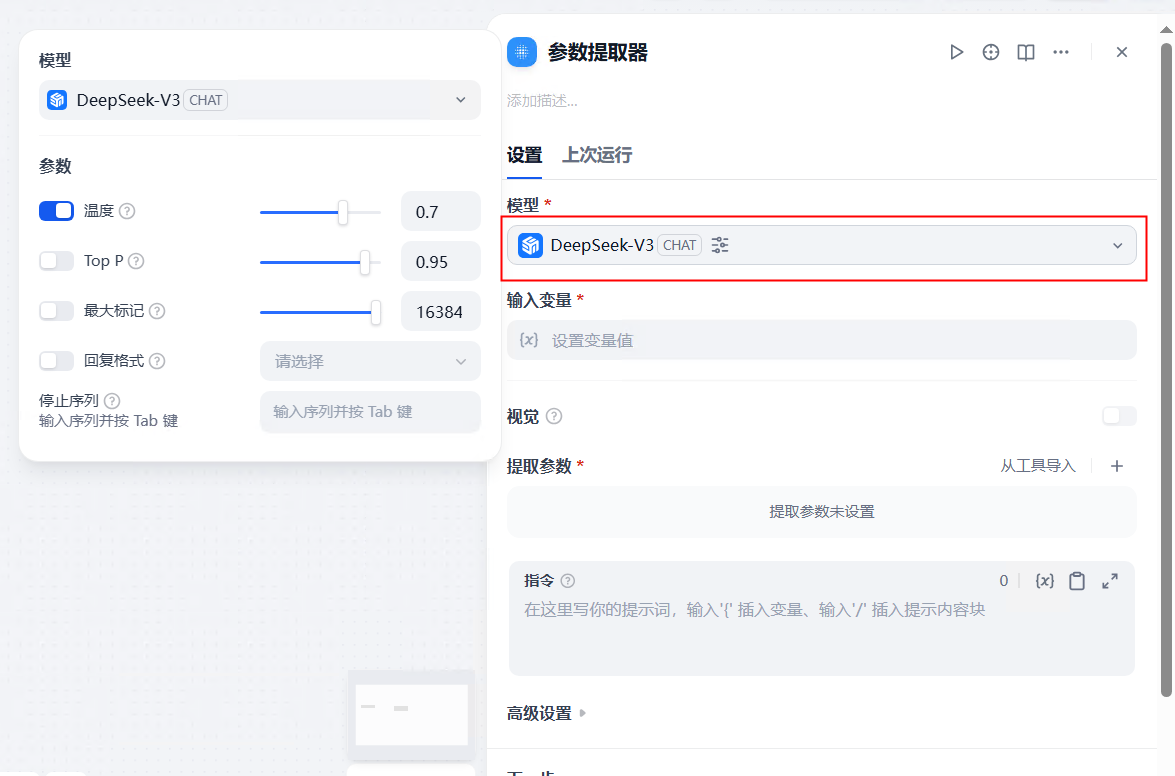Open model parameter settings beside DeepSeek-V3
Screen dimensions: 1175x776
(720, 244)
